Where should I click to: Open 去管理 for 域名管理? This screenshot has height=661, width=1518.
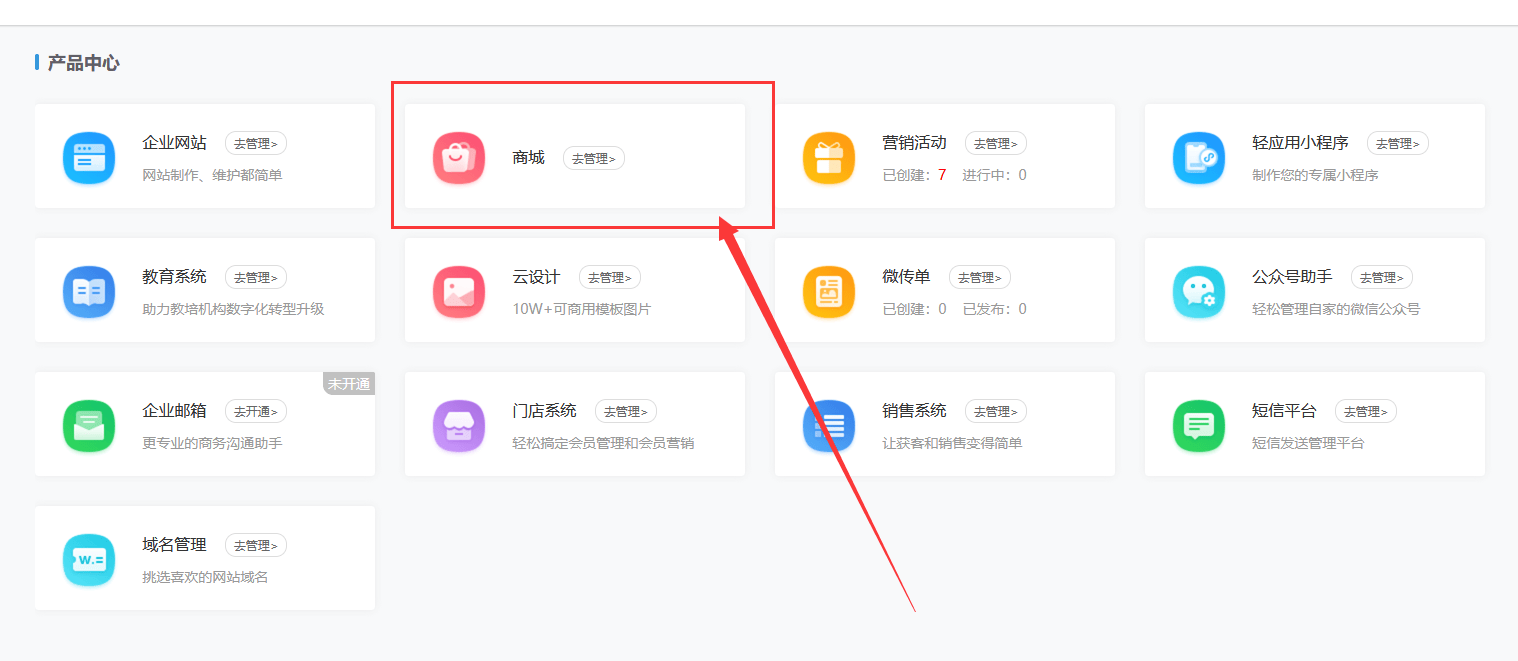coord(256,545)
